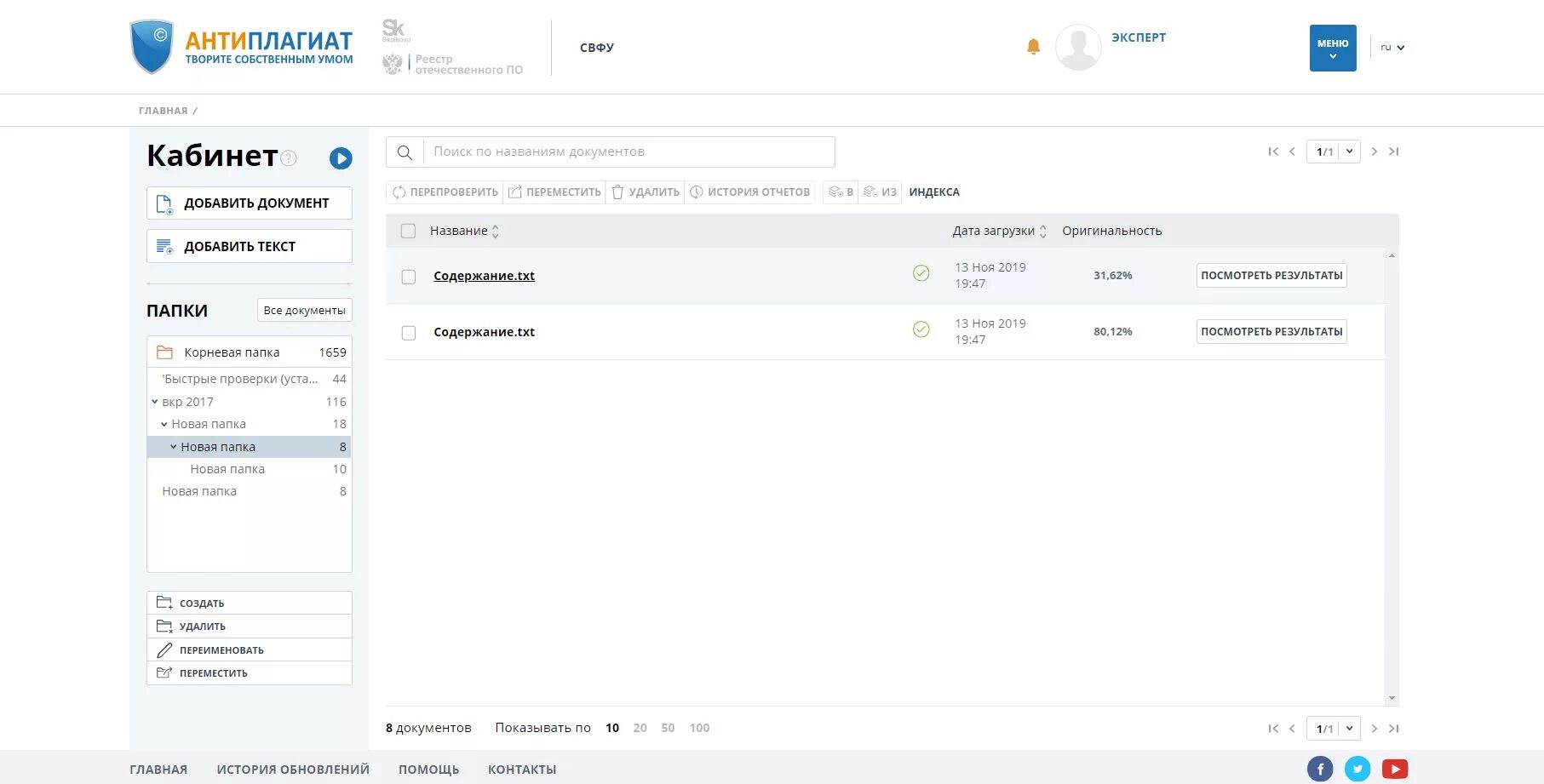This screenshot has height=784, width=1544.
Task: Collapse the Новая папка folder with 18 items
Action: 164,424
